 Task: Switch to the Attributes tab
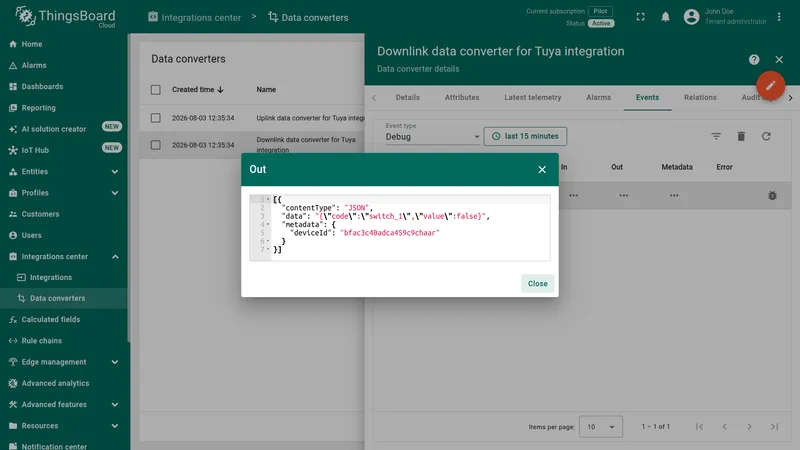click(x=462, y=97)
